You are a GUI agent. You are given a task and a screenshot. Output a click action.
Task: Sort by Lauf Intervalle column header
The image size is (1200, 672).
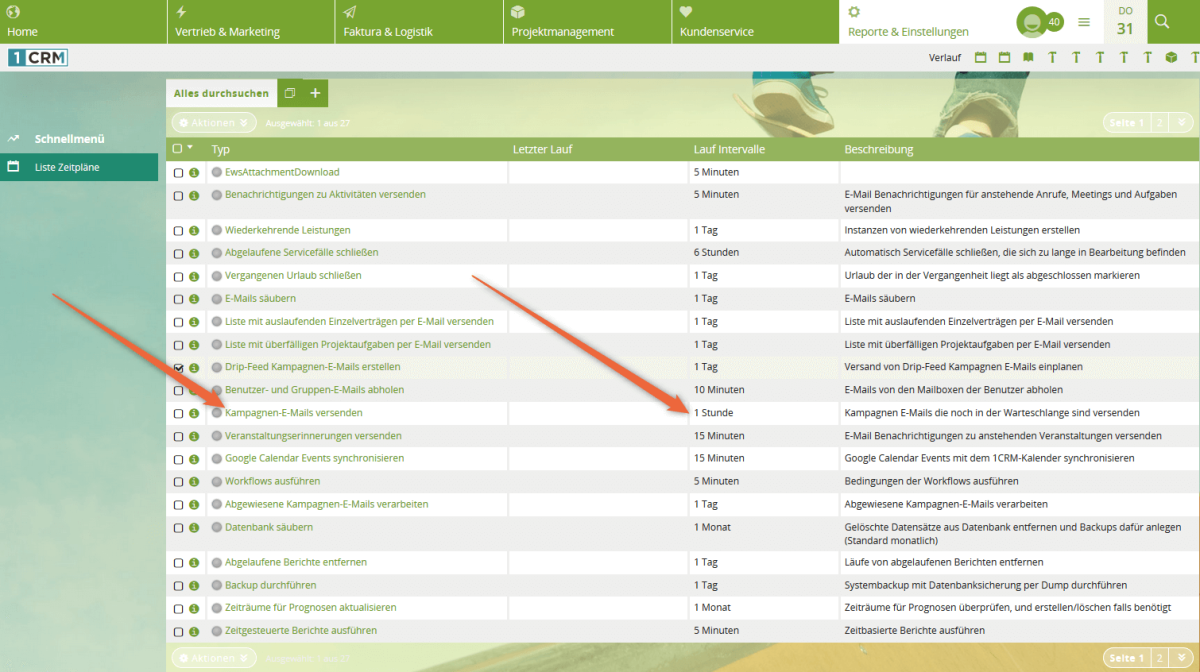729,149
